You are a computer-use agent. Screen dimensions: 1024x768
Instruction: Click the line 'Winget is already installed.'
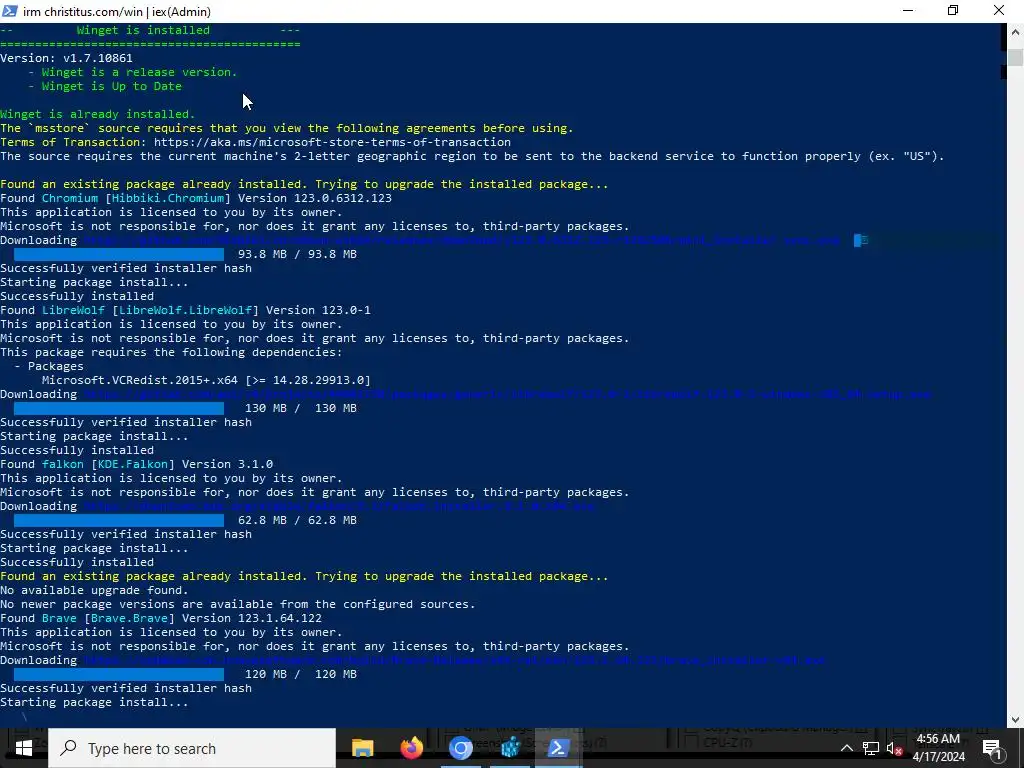(x=97, y=114)
